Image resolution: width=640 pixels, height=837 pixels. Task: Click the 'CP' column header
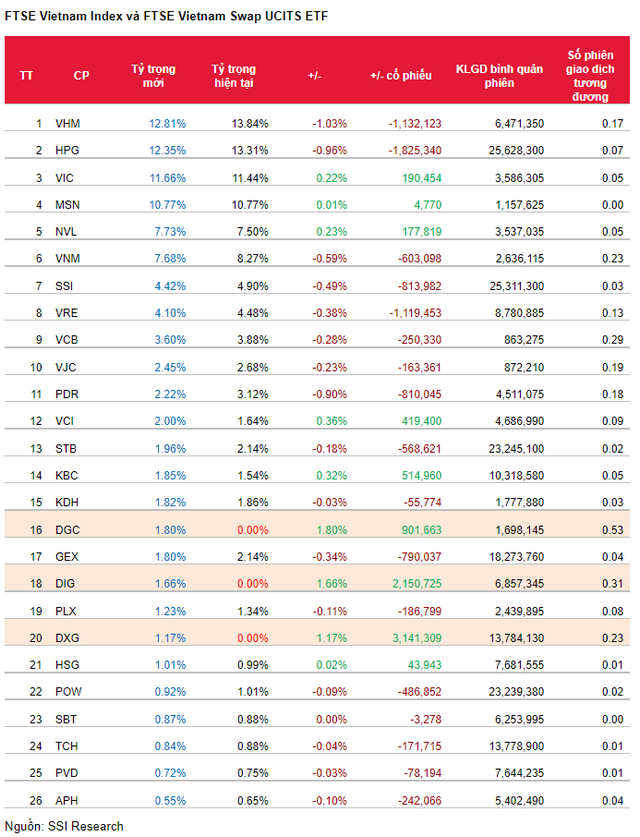pyautogui.click(x=81, y=76)
